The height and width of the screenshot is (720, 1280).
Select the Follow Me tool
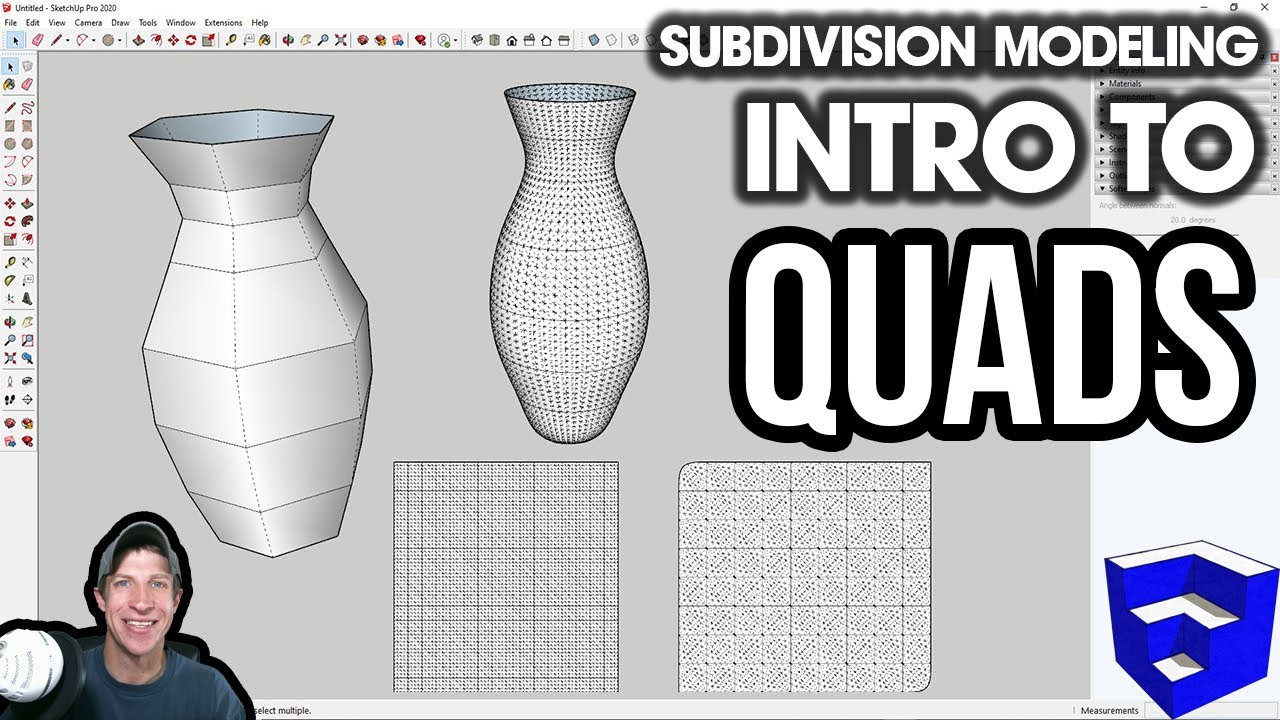[27, 221]
